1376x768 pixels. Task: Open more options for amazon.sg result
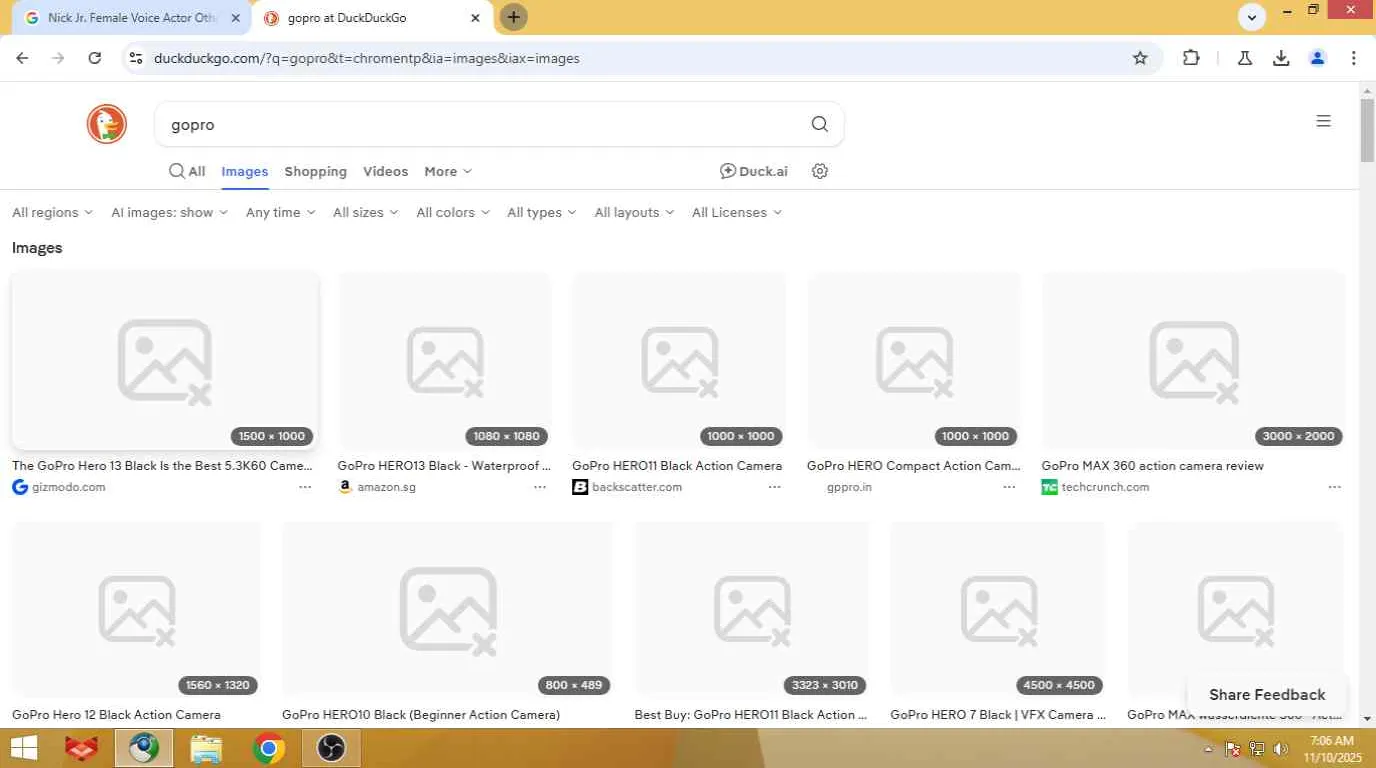click(x=540, y=487)
